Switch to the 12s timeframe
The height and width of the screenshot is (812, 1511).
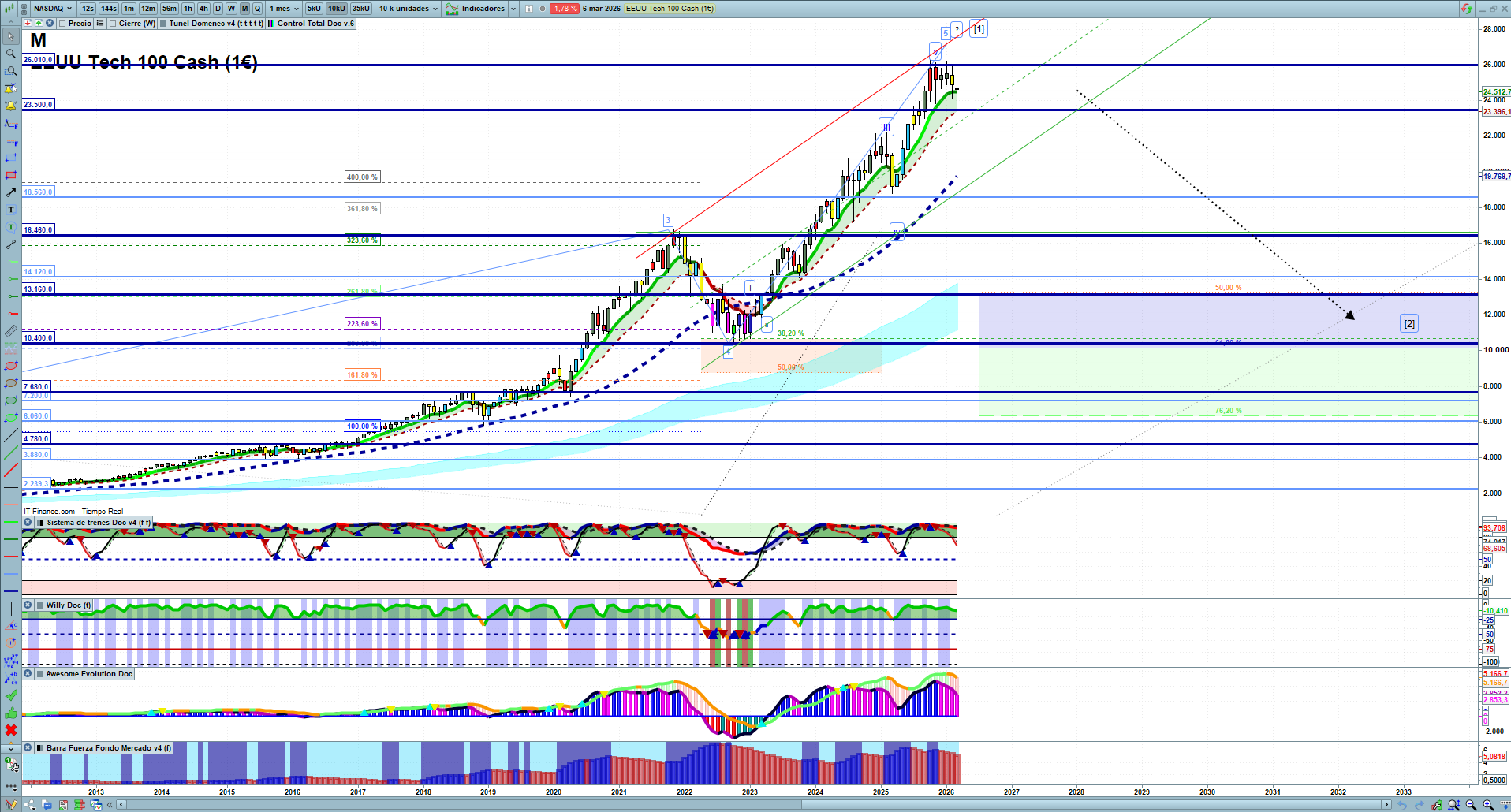(x=88, y=9)
